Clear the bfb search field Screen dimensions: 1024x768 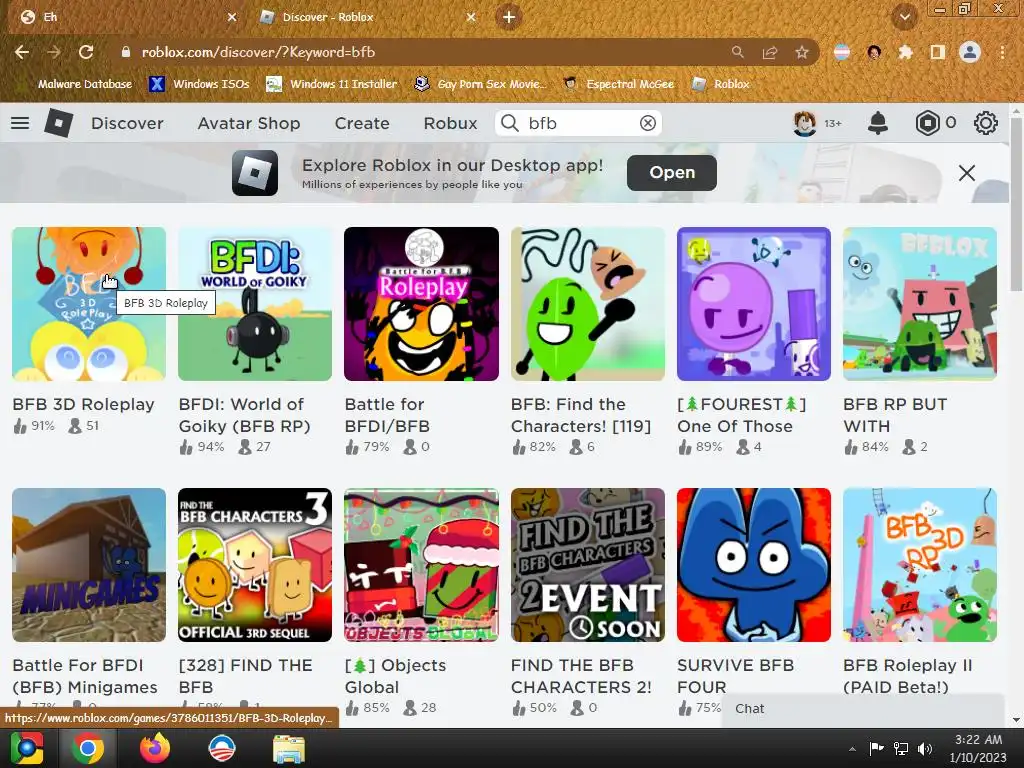[647, 123]
